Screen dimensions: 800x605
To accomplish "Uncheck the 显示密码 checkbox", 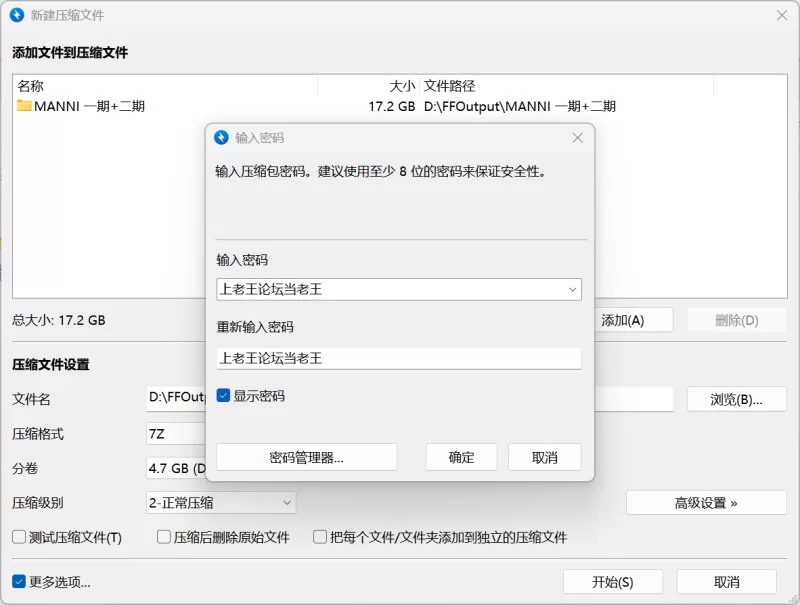I will [223, 395].
